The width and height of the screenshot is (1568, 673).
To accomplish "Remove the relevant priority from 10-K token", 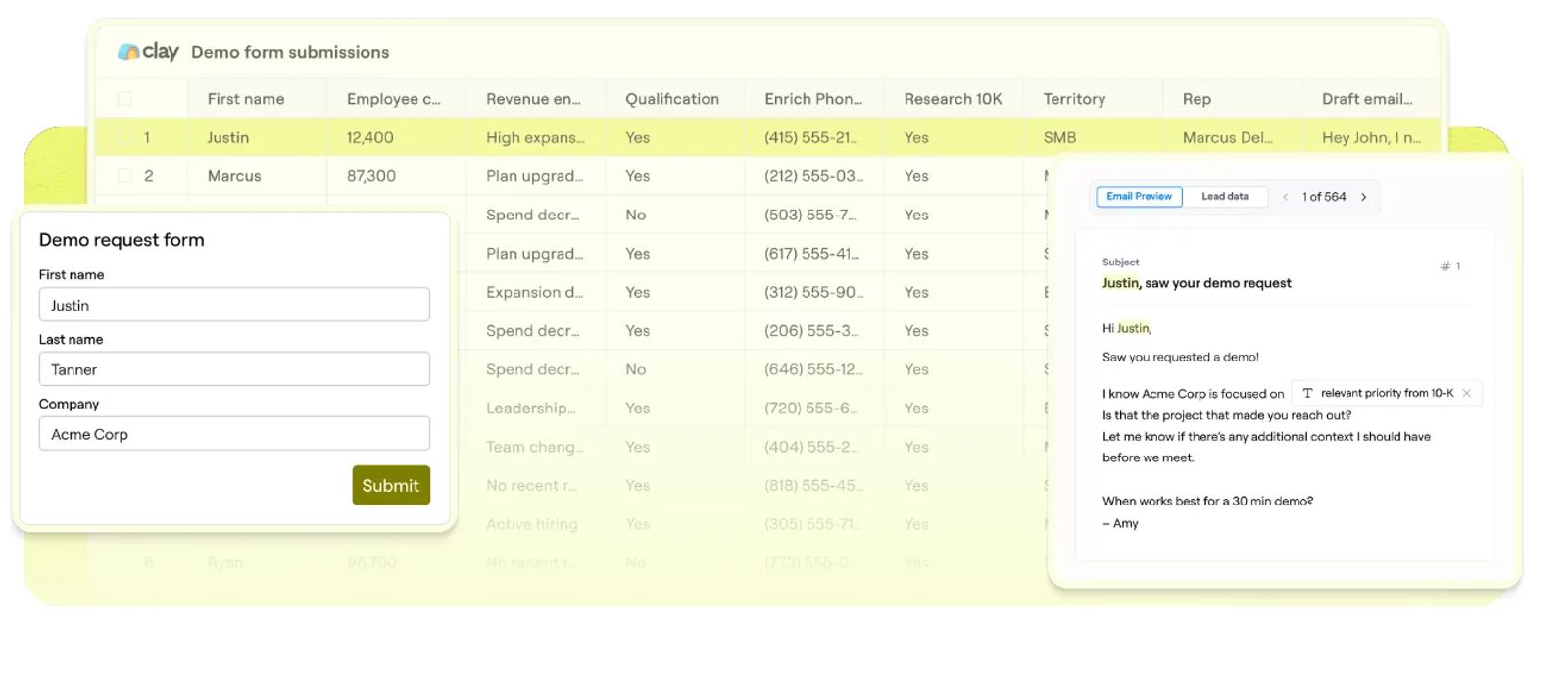I will 1467,393.
